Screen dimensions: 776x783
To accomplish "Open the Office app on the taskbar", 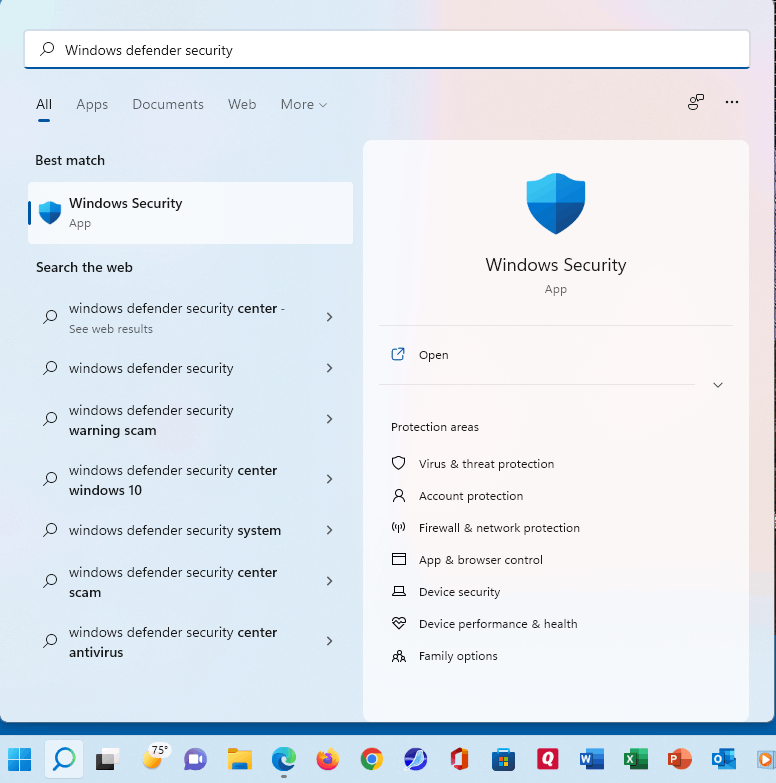I will coord(459,760).
